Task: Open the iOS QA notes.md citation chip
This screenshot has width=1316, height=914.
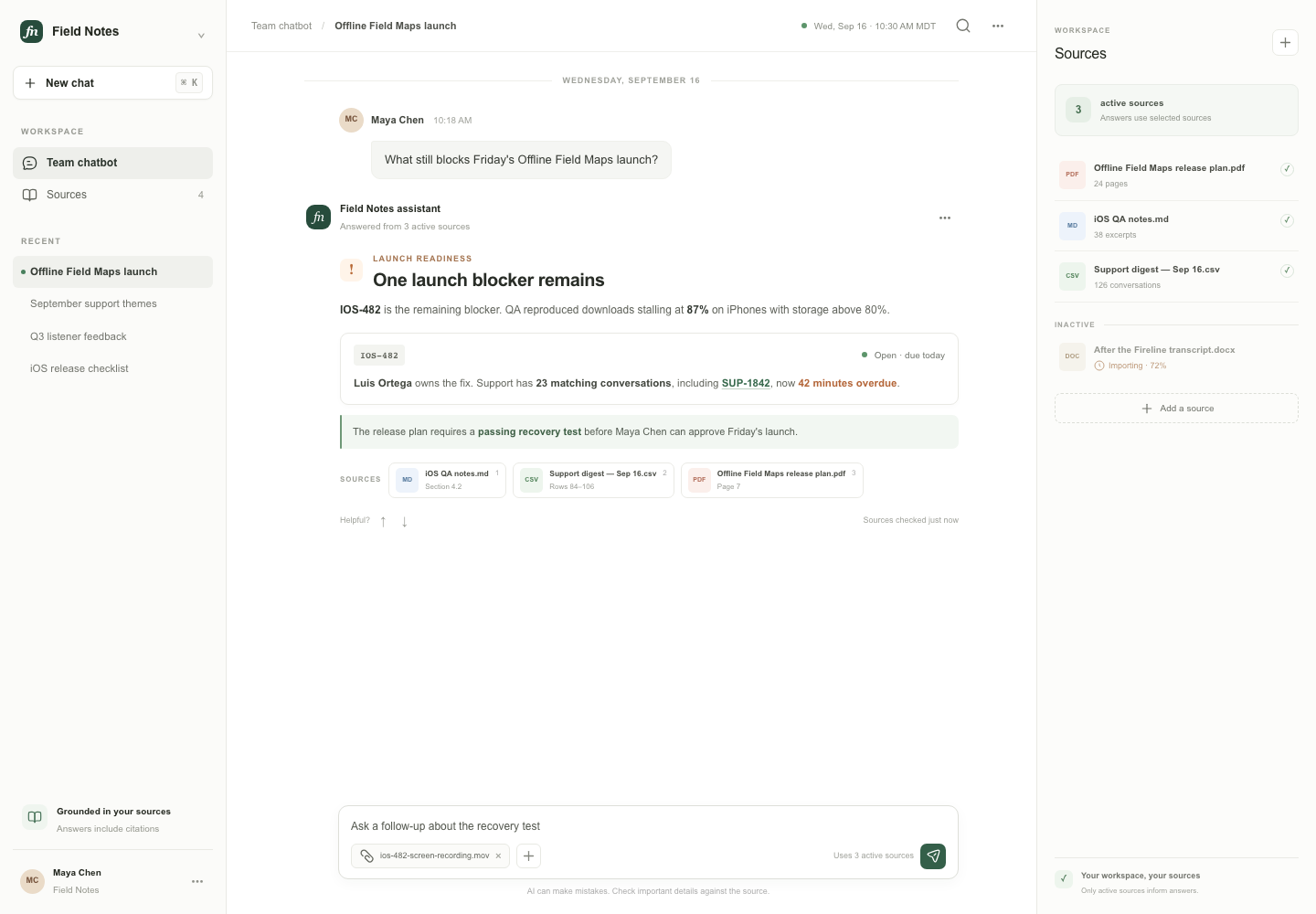Action: (x=447, y=480)
